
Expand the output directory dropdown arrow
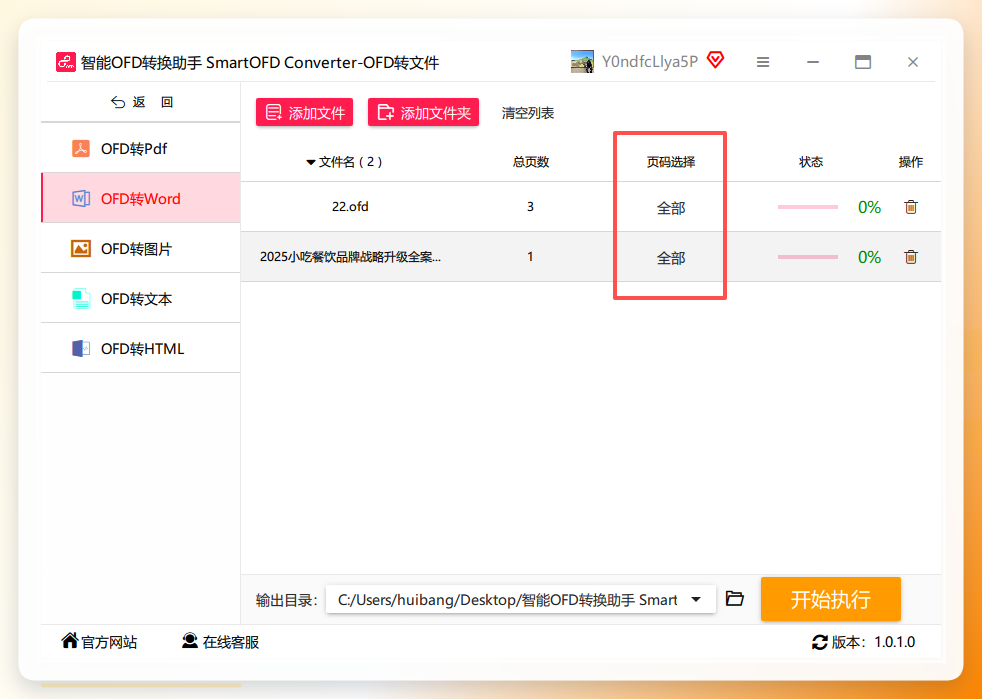[x=696, y=600]
